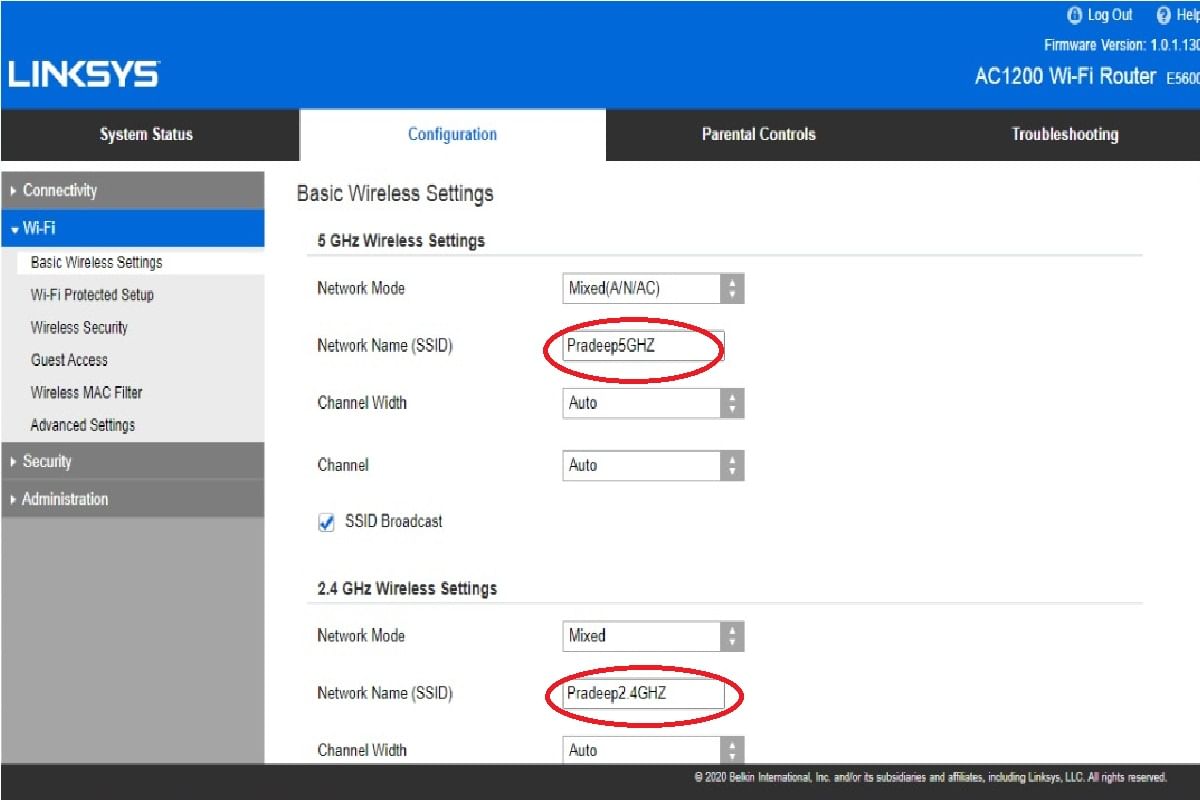Image resolution: width=1200 pixels, height=800 pixels.
Task: Open the 2.4 GHz Channel Width dropdown
Action: click(x=653, y=750)
